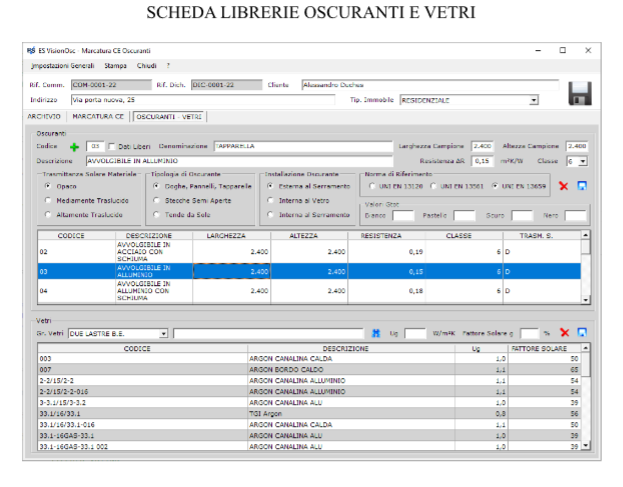Toggle the Dati Liberi checkbox
This screenshot has height=487, width=623.
point(112,147)
